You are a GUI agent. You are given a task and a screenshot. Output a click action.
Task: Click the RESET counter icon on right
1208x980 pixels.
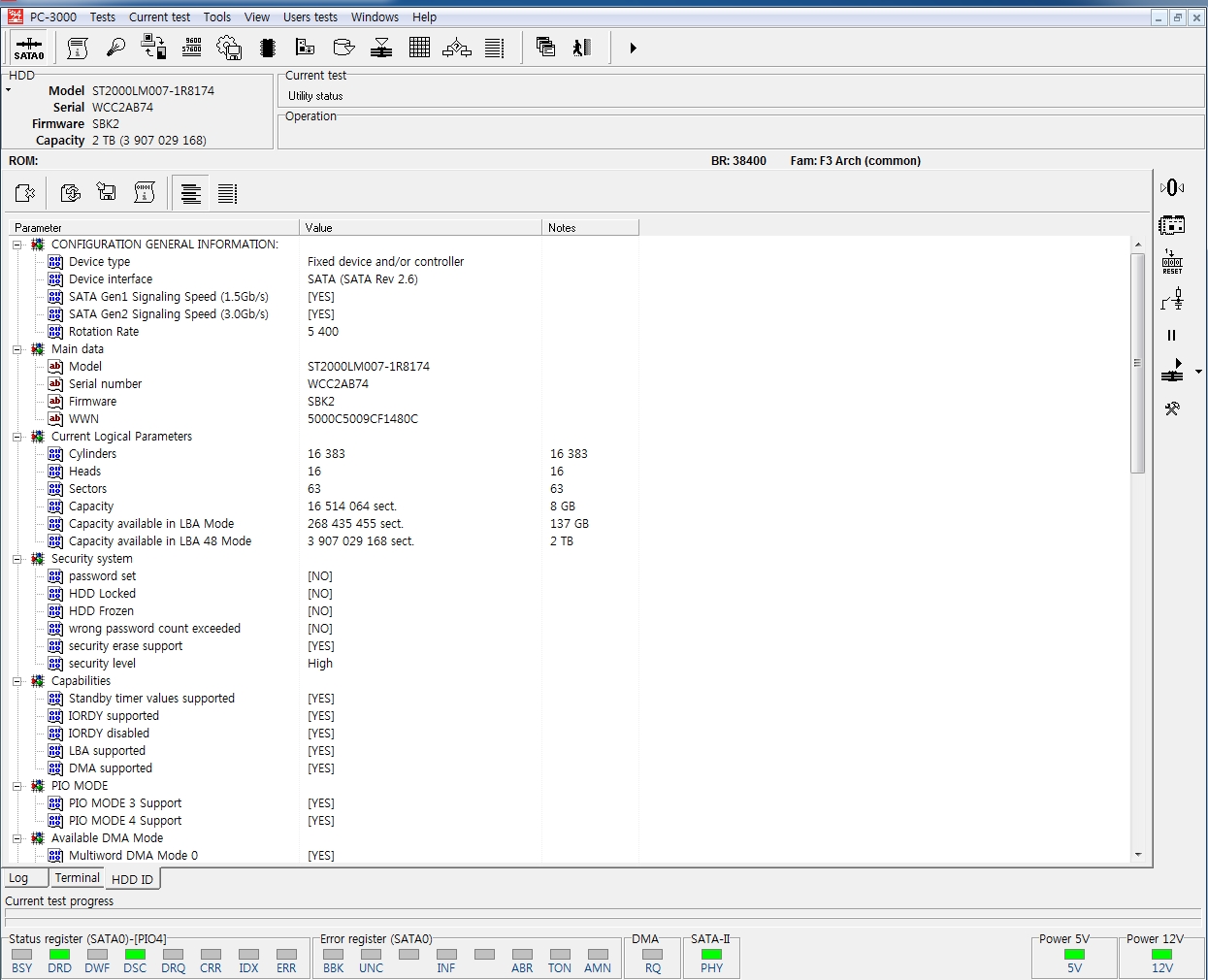1172,262
